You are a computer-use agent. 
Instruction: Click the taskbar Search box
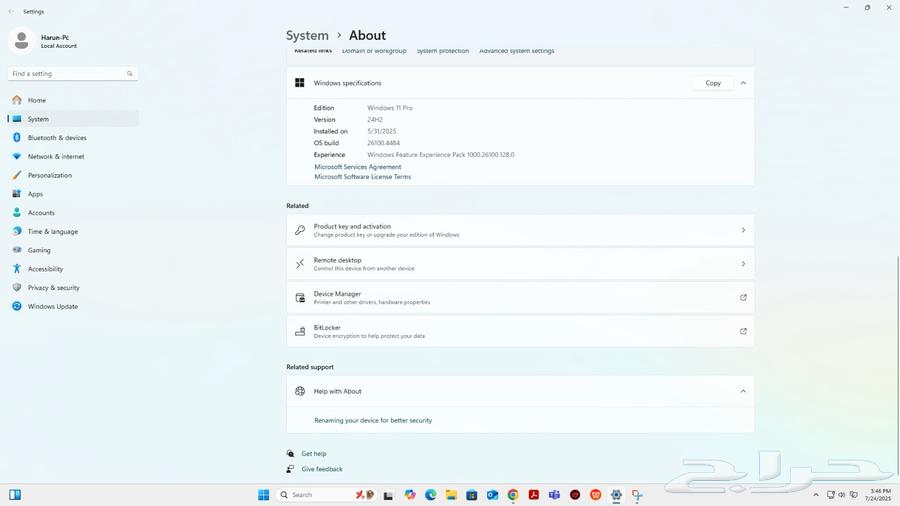point(326,495)
